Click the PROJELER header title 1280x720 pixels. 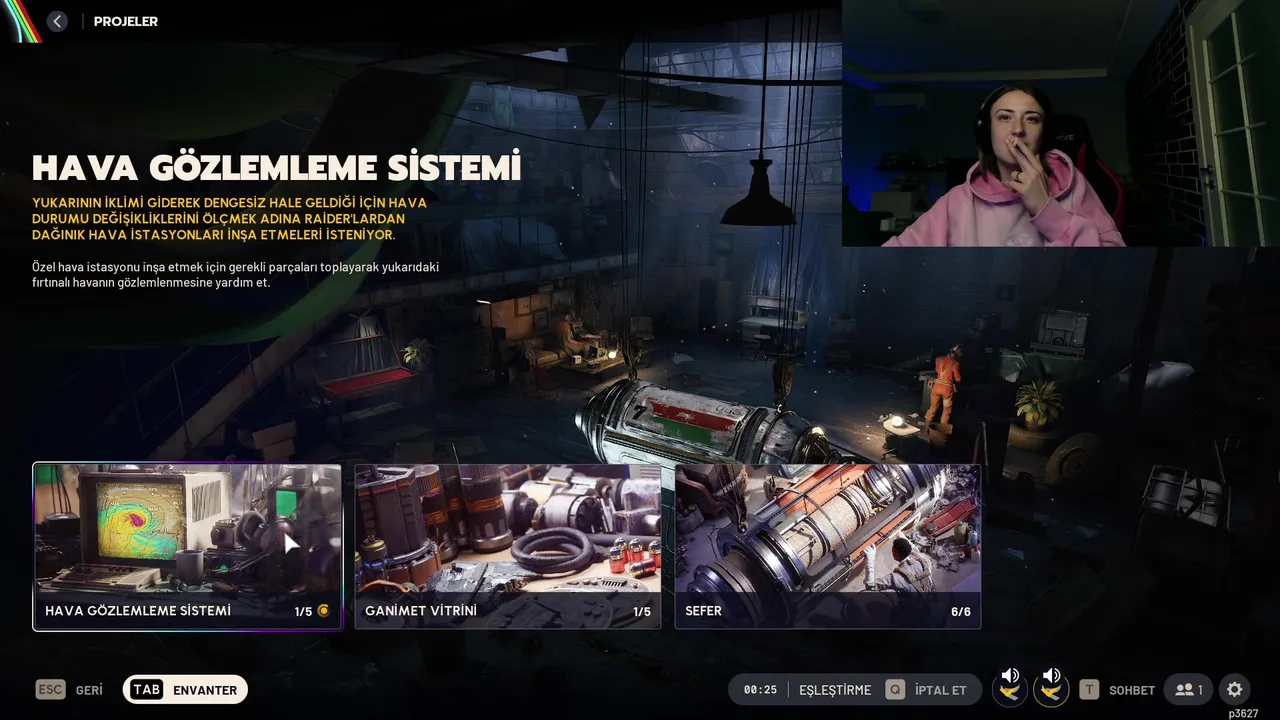(126, 21)
